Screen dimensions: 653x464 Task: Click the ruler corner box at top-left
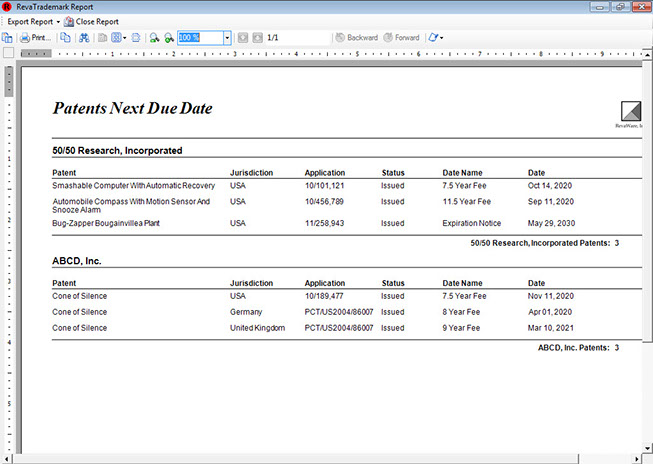tap(8, 53)
